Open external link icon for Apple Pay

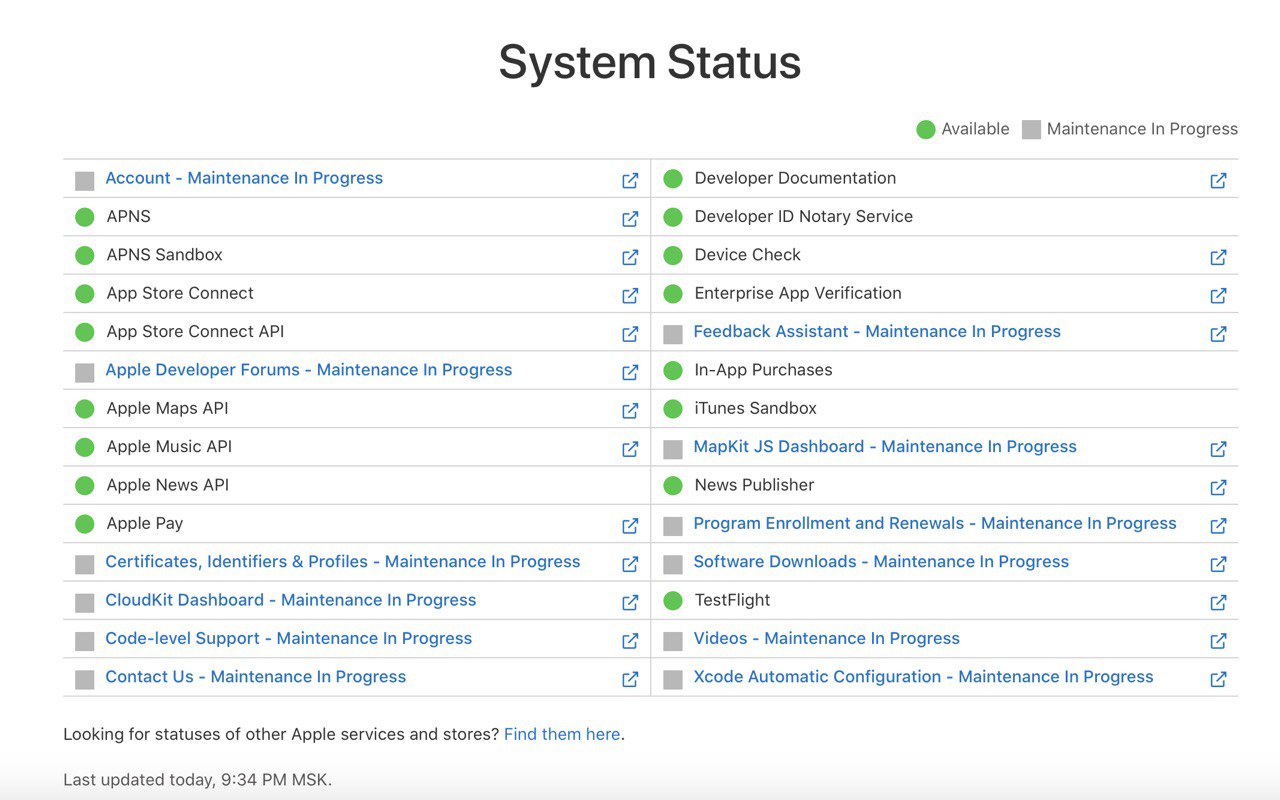(630, 525)
